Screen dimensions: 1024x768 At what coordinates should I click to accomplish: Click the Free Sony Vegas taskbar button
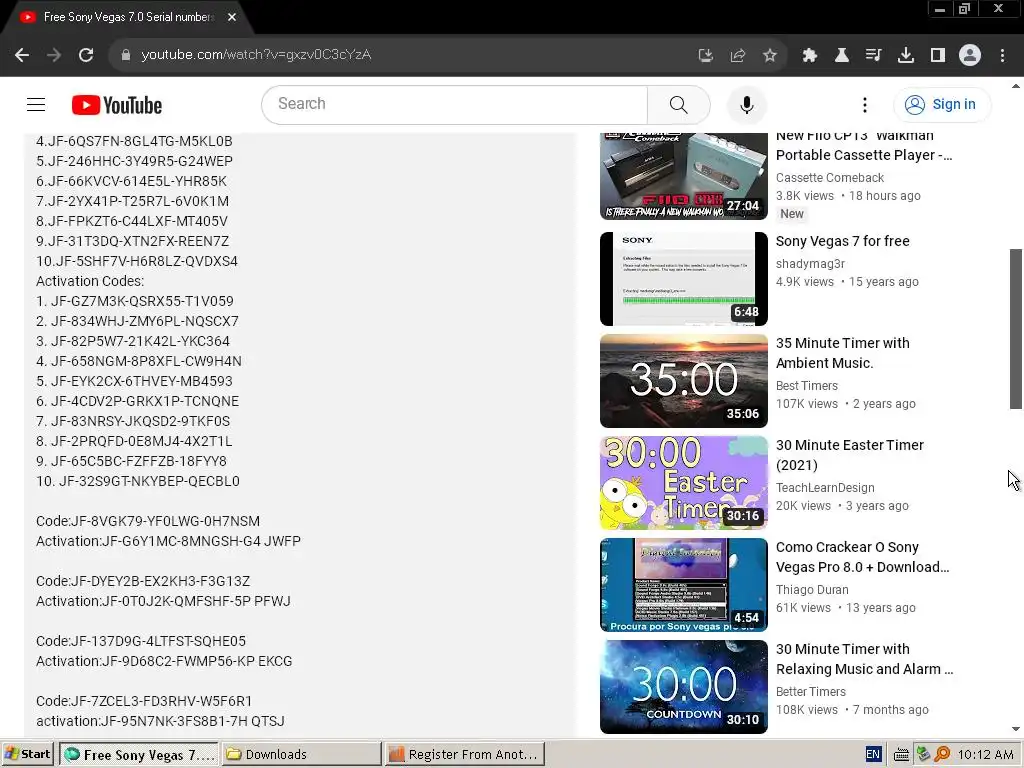pos(139,754)
